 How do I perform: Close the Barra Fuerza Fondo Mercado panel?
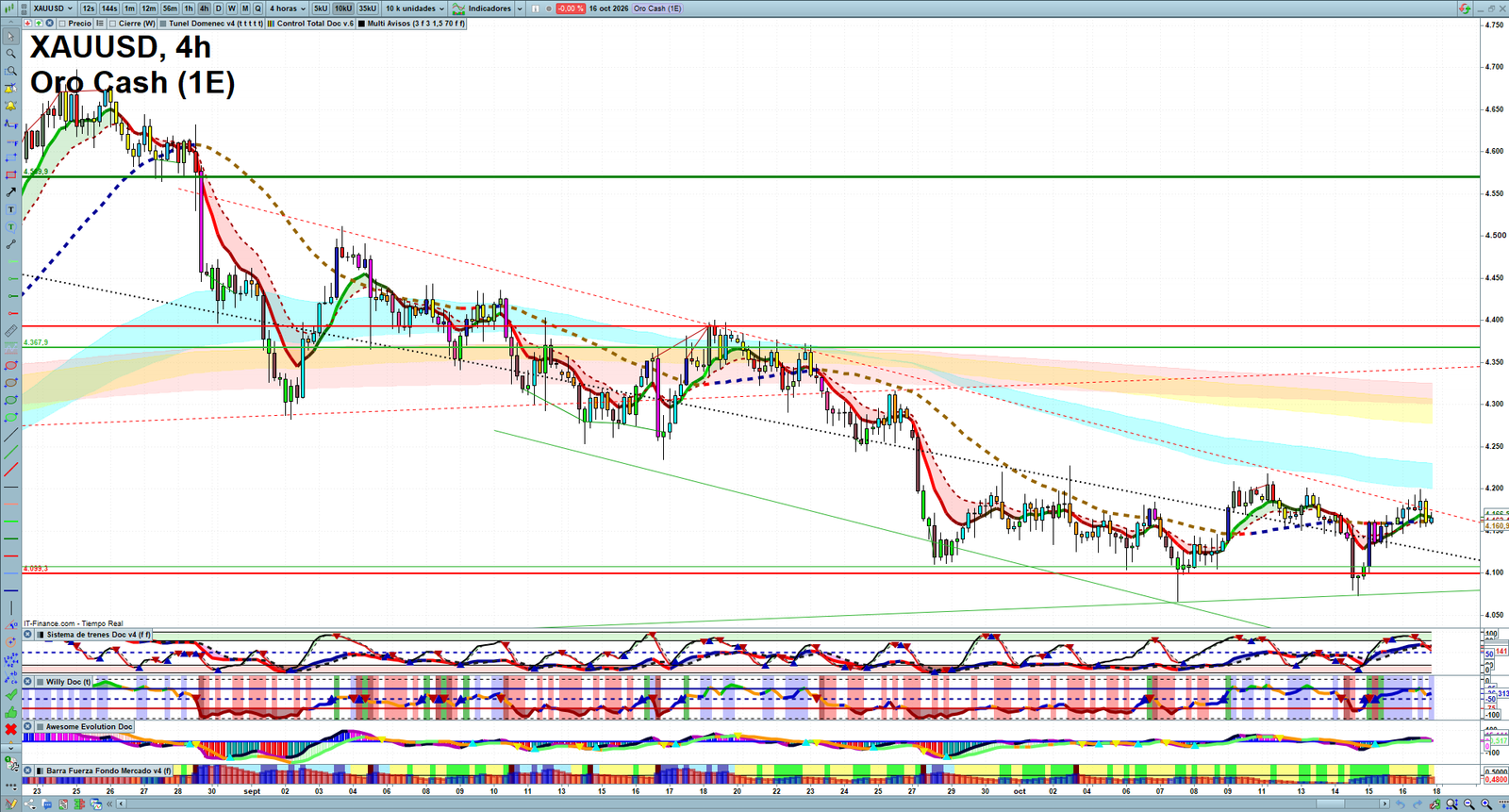(28, 771)
